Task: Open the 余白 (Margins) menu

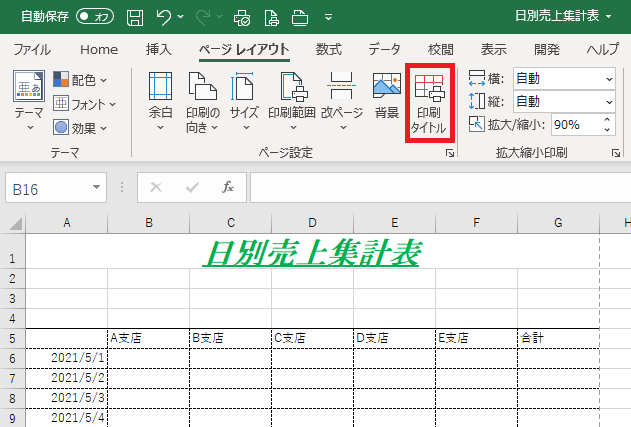Action: click(160, 104)
